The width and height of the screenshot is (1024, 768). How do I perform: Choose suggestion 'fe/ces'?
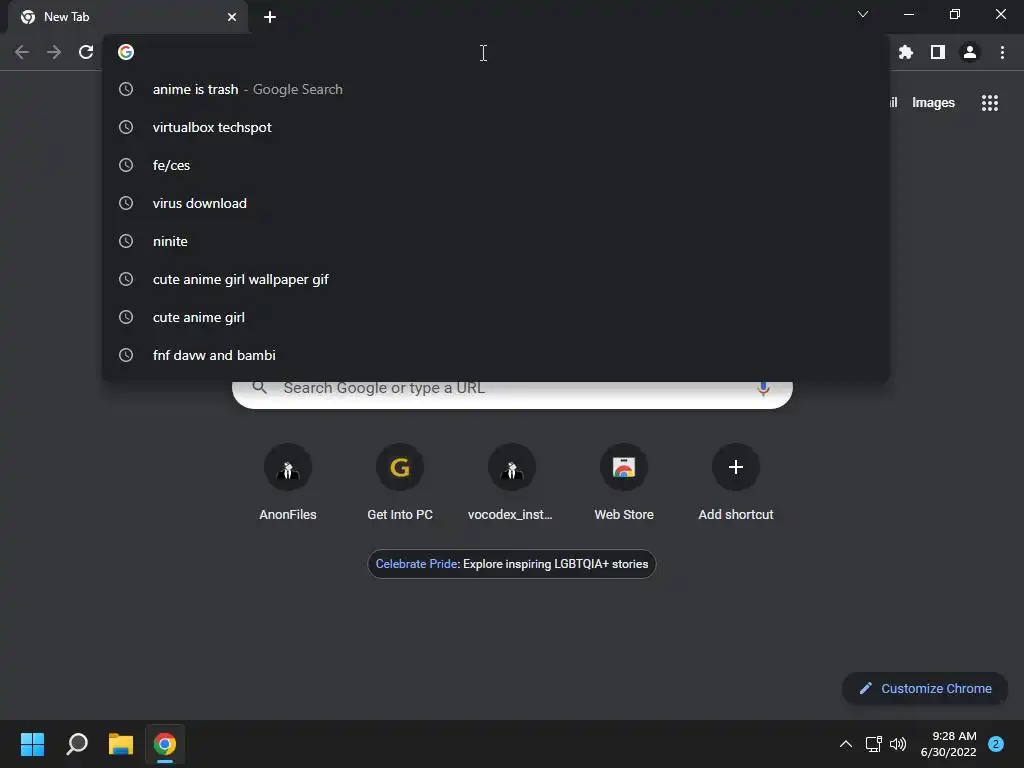(x=495, y=165)
